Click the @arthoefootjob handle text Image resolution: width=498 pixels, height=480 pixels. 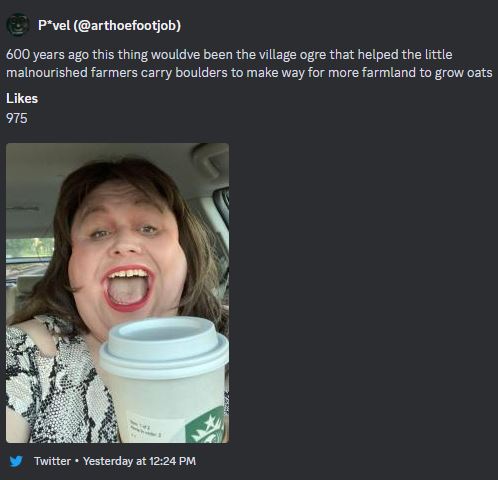(126, 25)
